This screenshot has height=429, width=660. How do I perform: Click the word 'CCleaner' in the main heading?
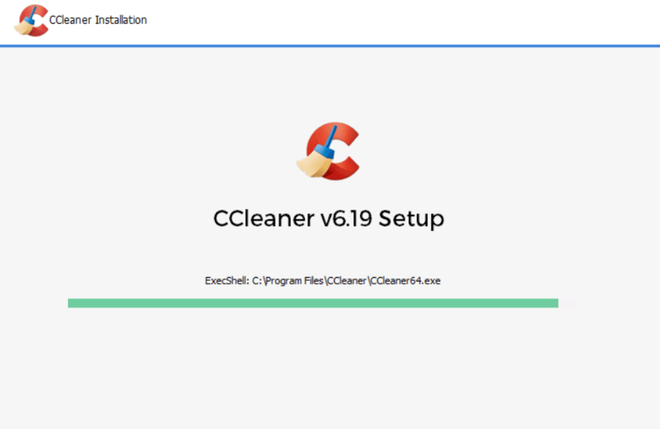pyautogui.click(x=264, y=218)
